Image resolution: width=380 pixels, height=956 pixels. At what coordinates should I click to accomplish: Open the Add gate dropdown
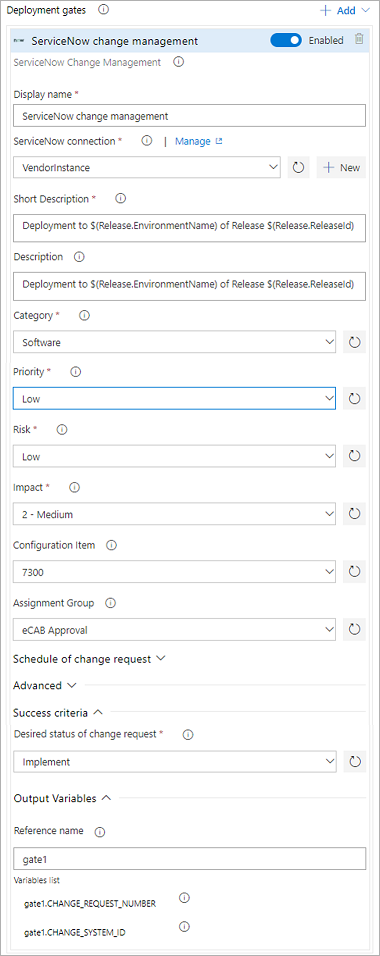click(345, 10)
